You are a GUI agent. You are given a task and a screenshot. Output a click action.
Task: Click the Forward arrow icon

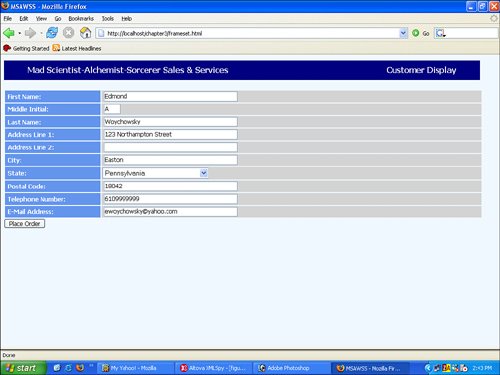point(30,33)
